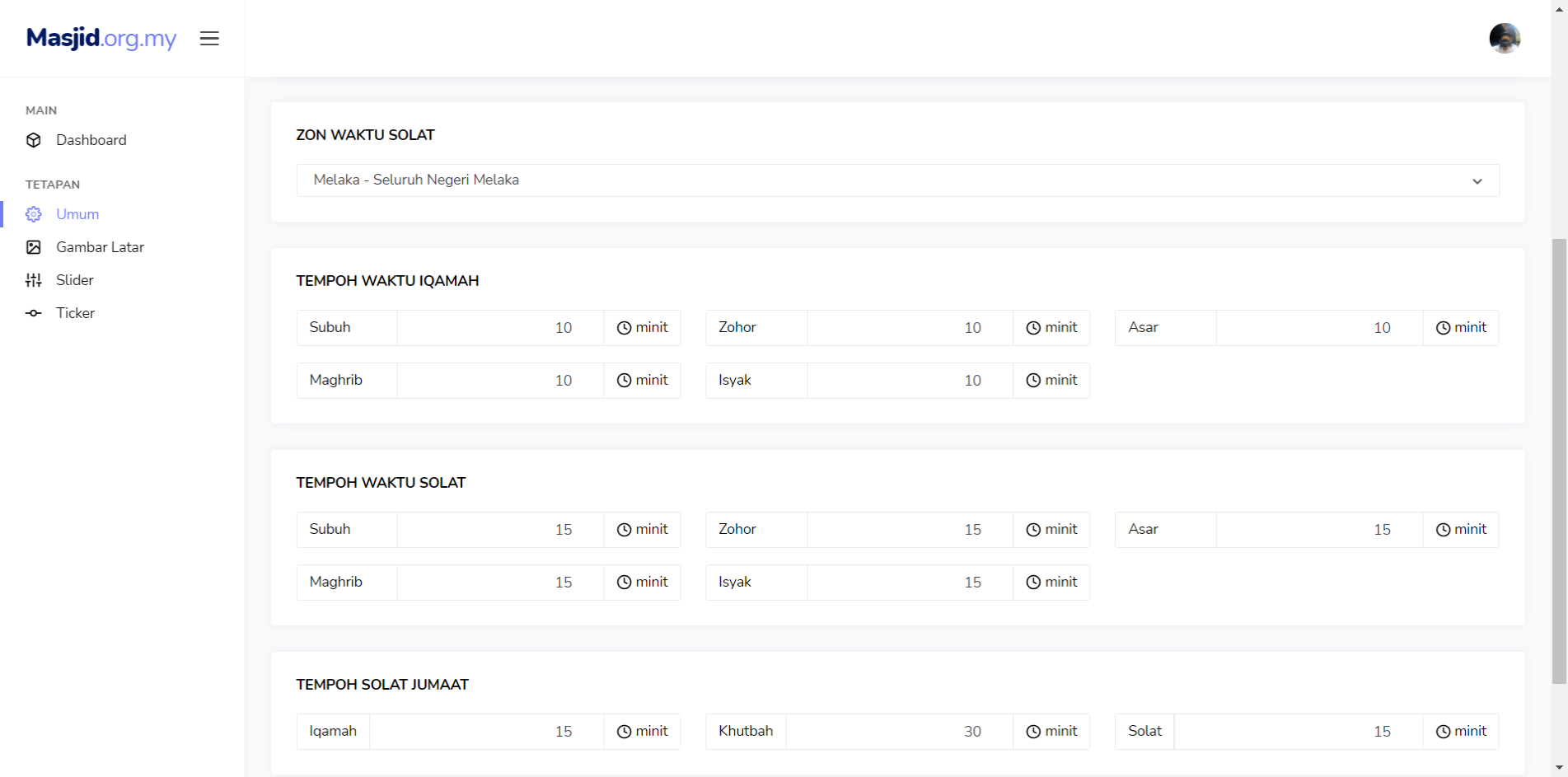
Task: Focus the Khutbah Jumaat duration input
Action: click(898, 732)
